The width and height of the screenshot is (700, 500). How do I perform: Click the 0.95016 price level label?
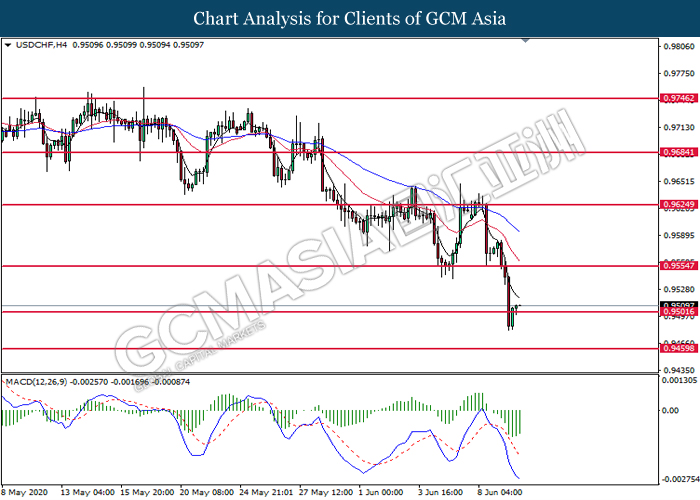[679, 312]
